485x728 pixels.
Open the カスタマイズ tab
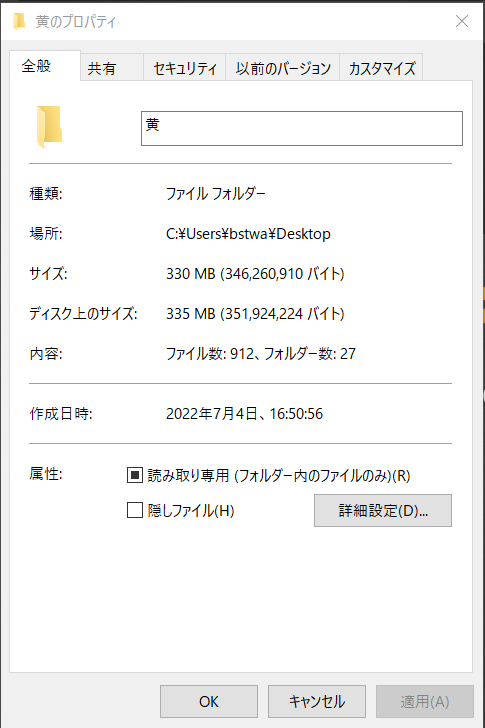coord(381,68)
